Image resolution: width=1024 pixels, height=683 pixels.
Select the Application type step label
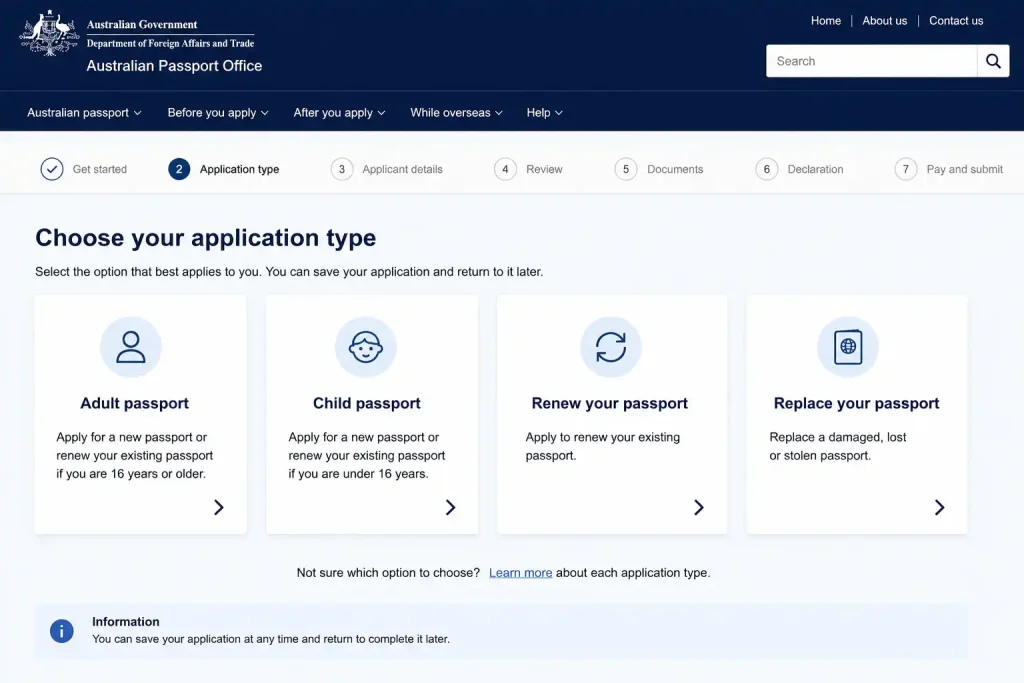pos(240,169)
